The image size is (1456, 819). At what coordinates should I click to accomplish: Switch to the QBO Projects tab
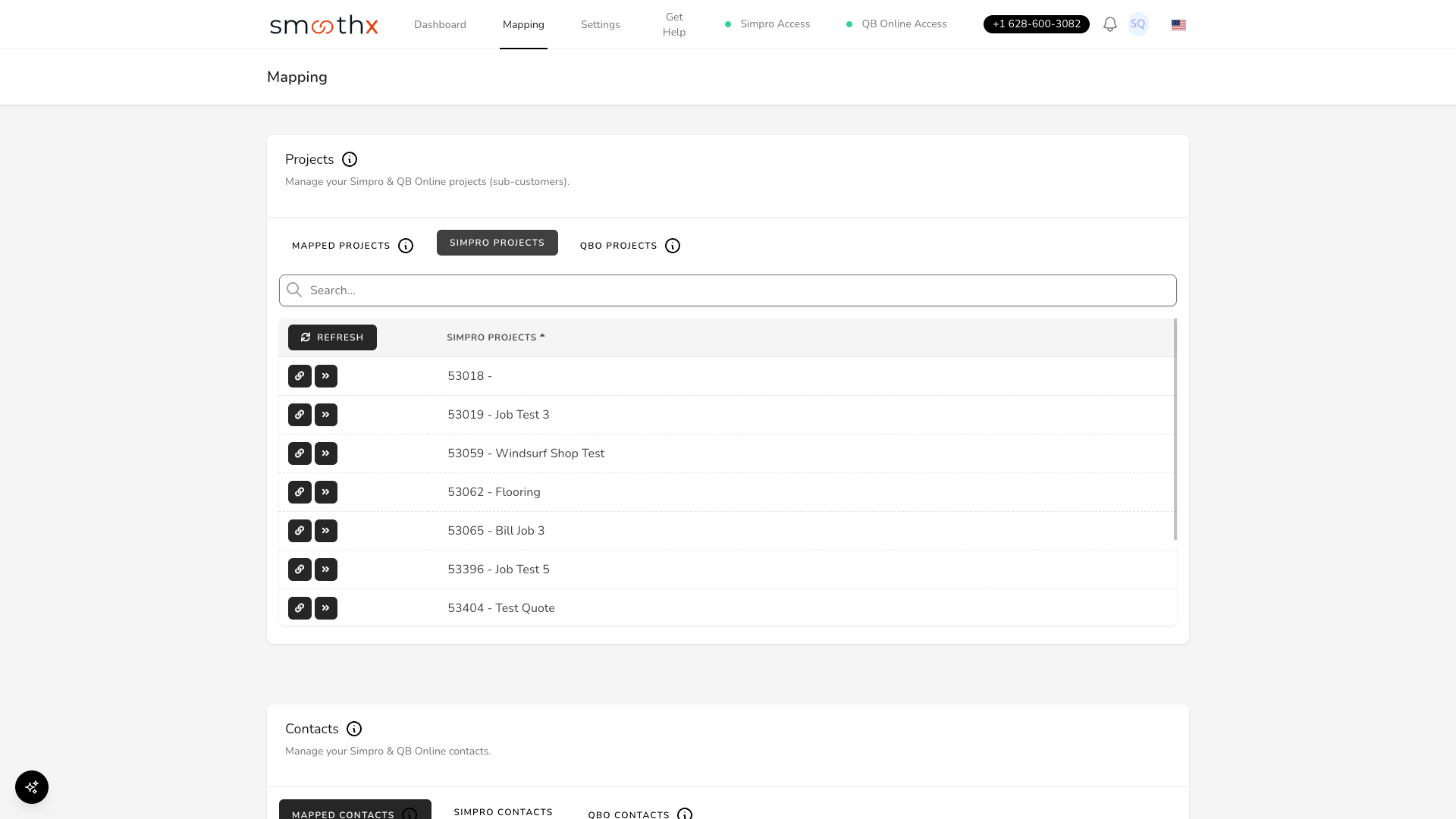(618, 246)
